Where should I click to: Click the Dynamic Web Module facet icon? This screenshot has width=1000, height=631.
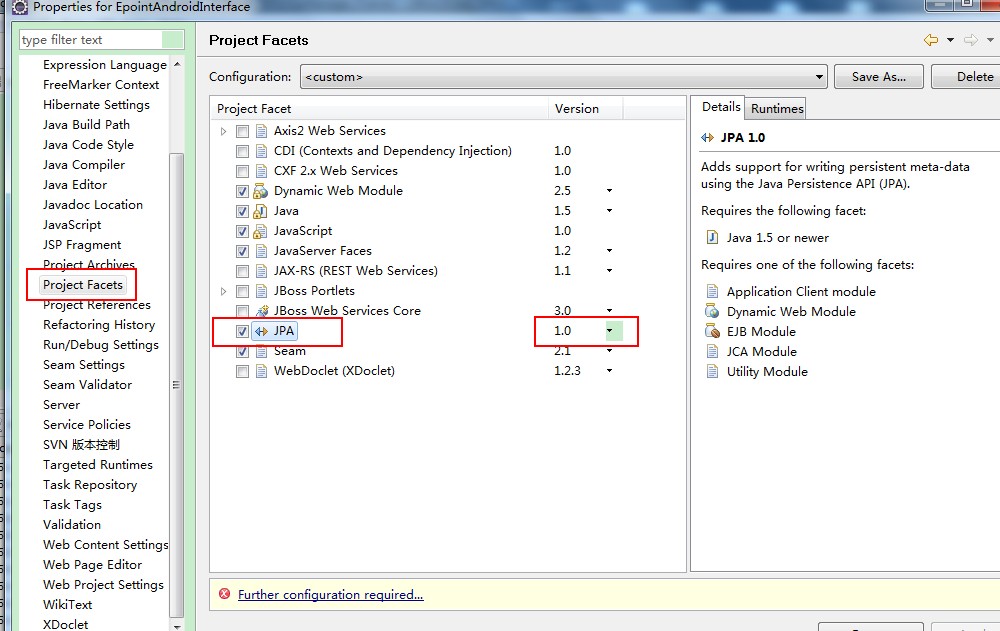coord(260,191)
